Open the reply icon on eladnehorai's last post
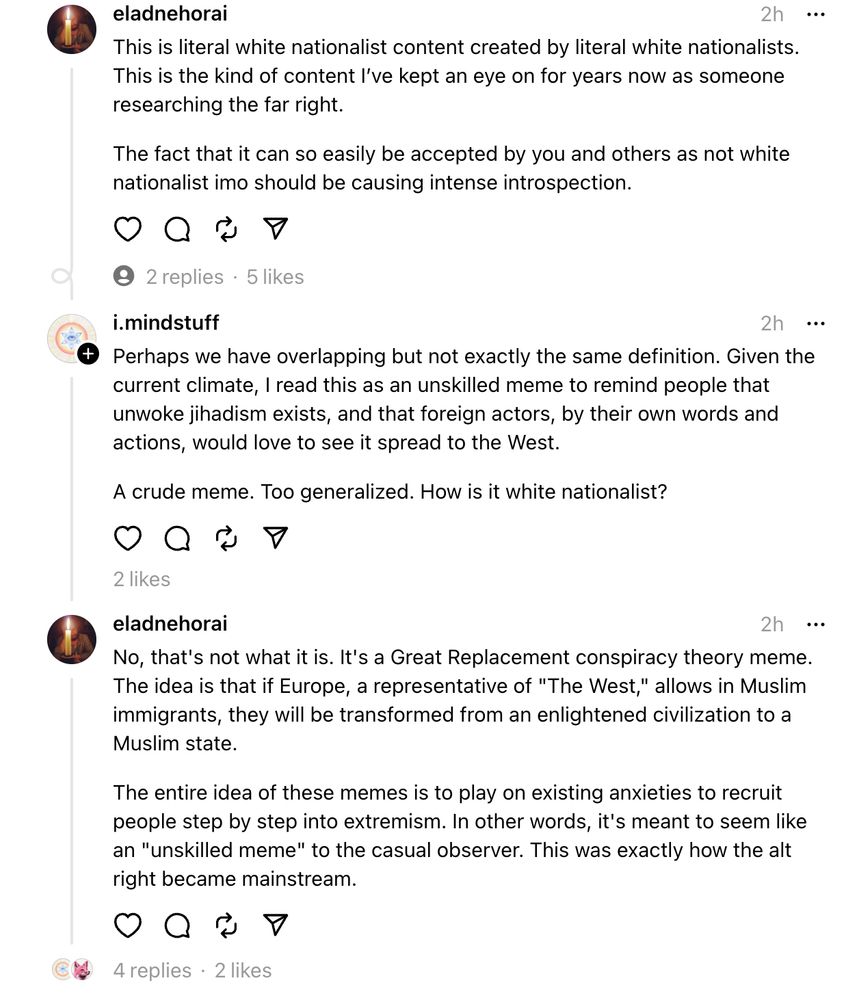Image resolution: width=846 pixels, height=1000 pixels. 177,926
